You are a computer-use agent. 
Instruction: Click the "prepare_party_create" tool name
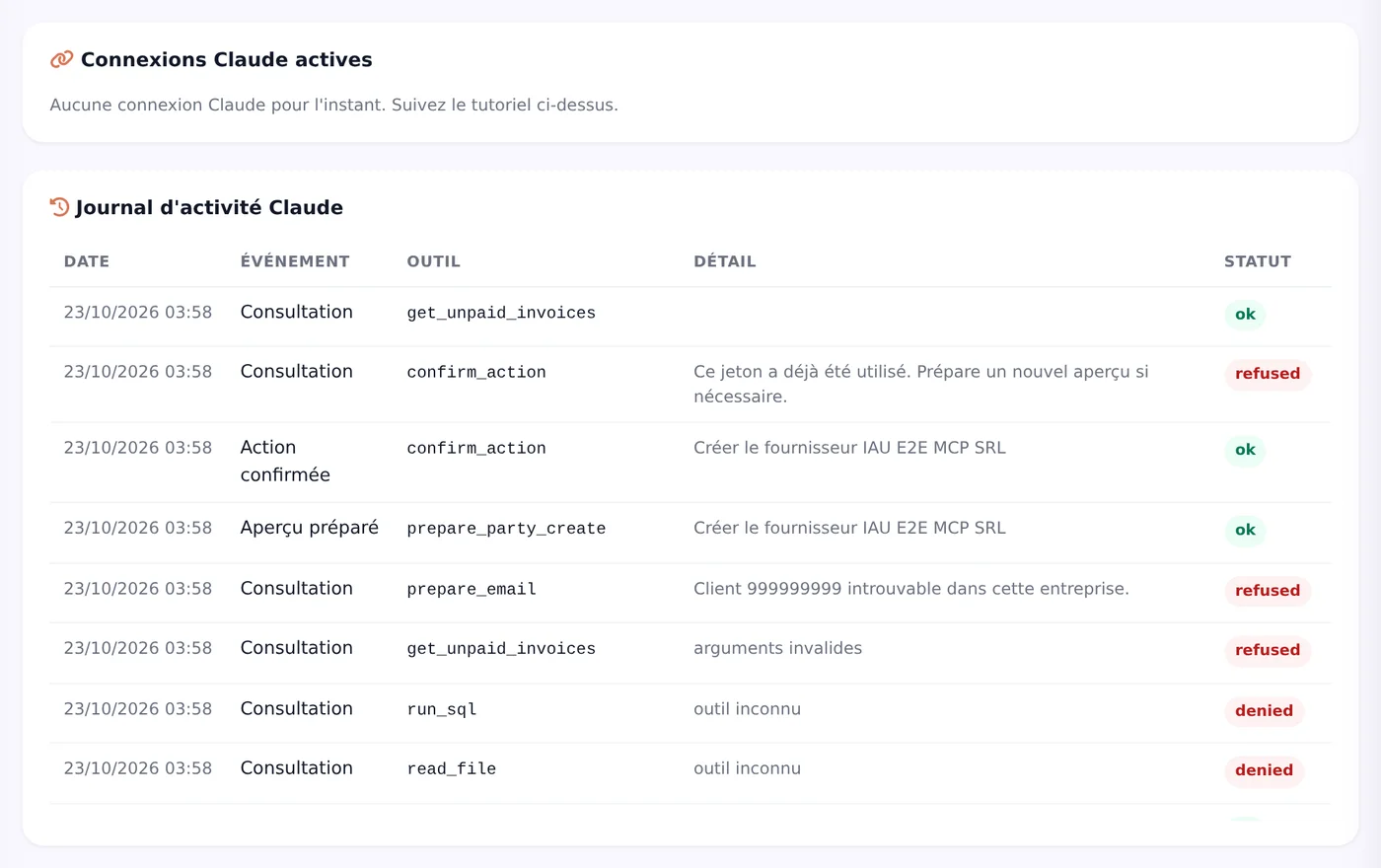tap(507, 529)
